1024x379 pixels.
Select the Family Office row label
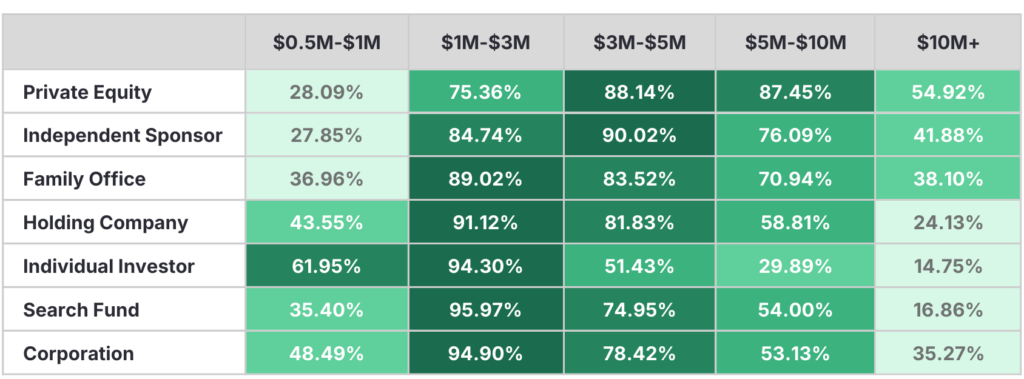[x=84, y=179]
